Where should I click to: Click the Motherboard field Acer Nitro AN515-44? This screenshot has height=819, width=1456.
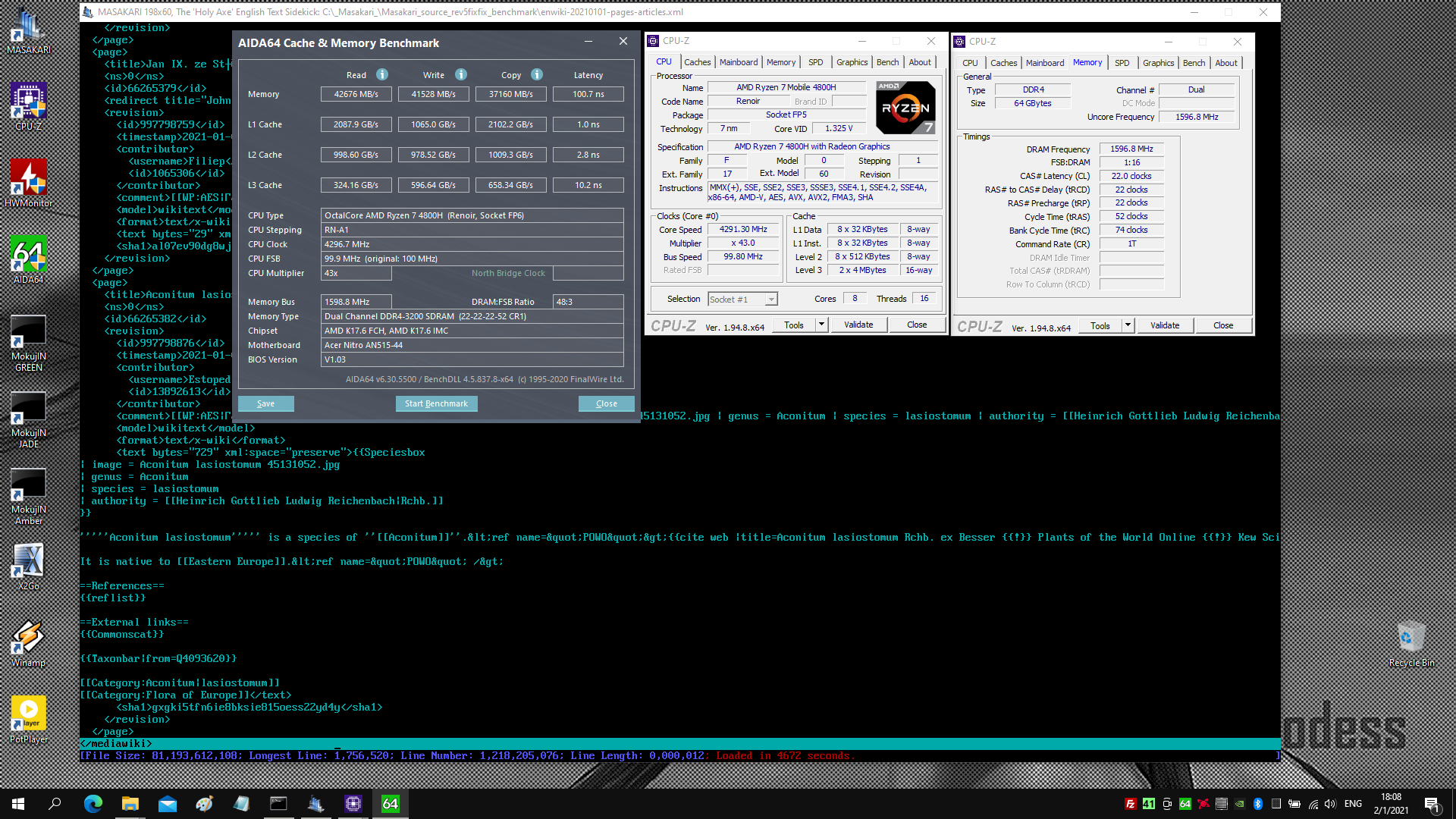point(472,345)
